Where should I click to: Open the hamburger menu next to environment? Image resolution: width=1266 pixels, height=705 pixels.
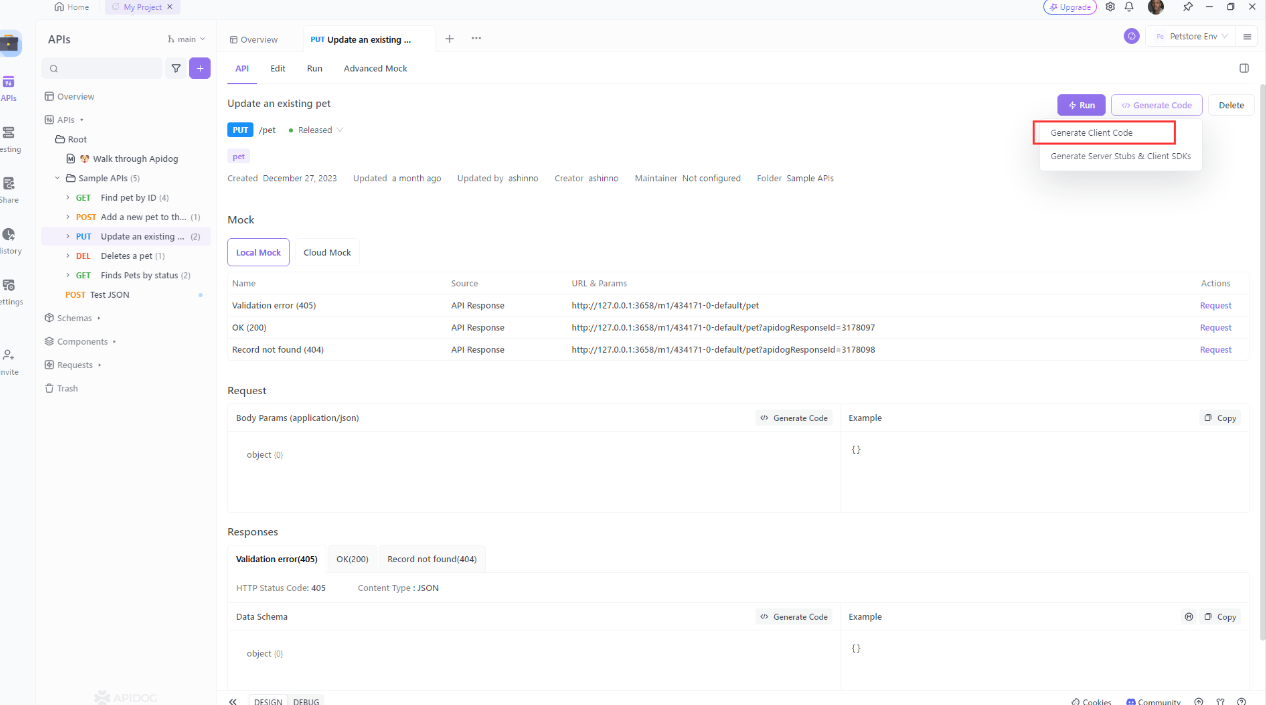point(1247,36)
